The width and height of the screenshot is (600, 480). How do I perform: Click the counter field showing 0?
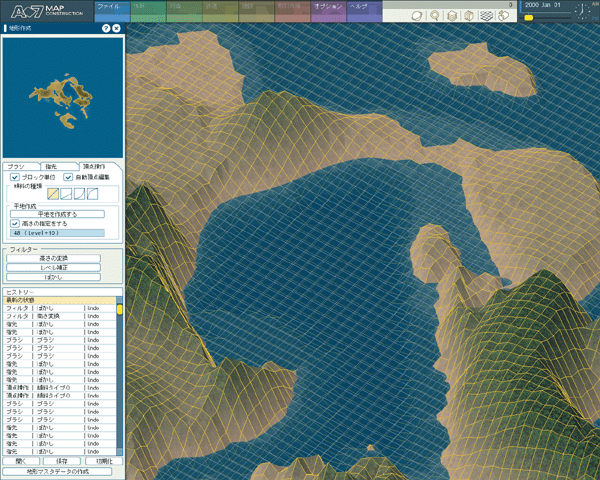coord(448,5)
